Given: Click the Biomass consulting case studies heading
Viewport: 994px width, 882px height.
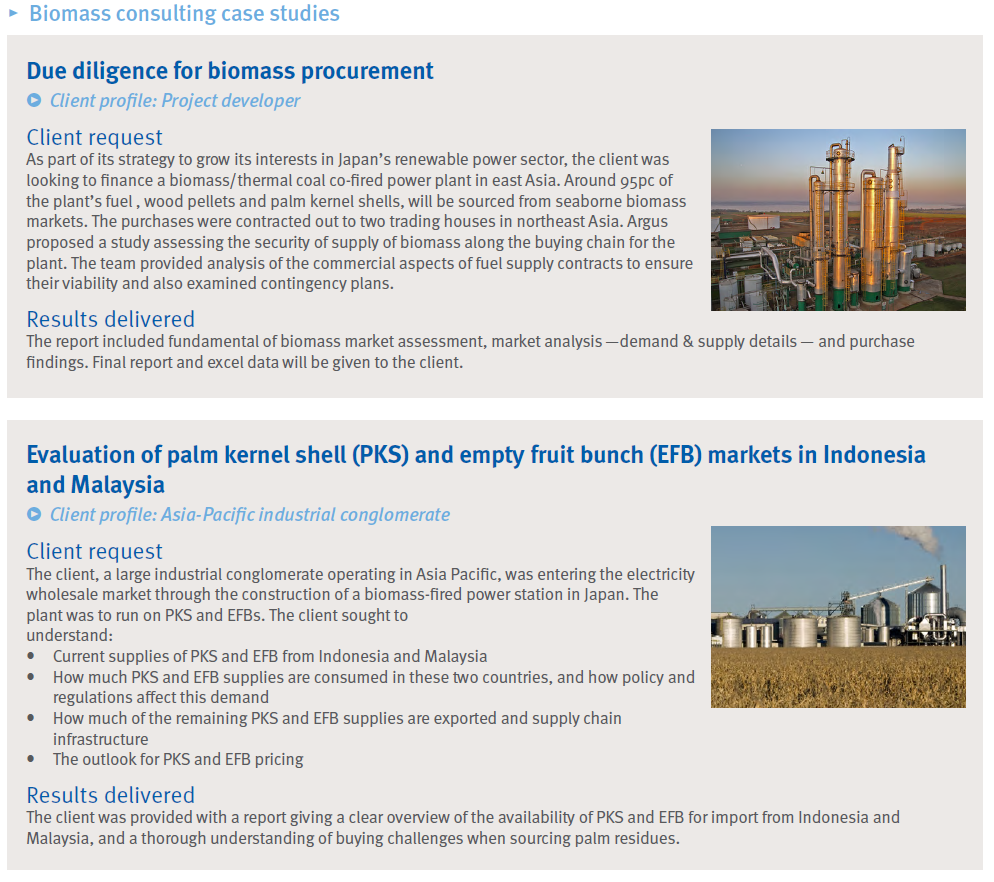Looking at the screenshot, I should click(x=184, y=13).
